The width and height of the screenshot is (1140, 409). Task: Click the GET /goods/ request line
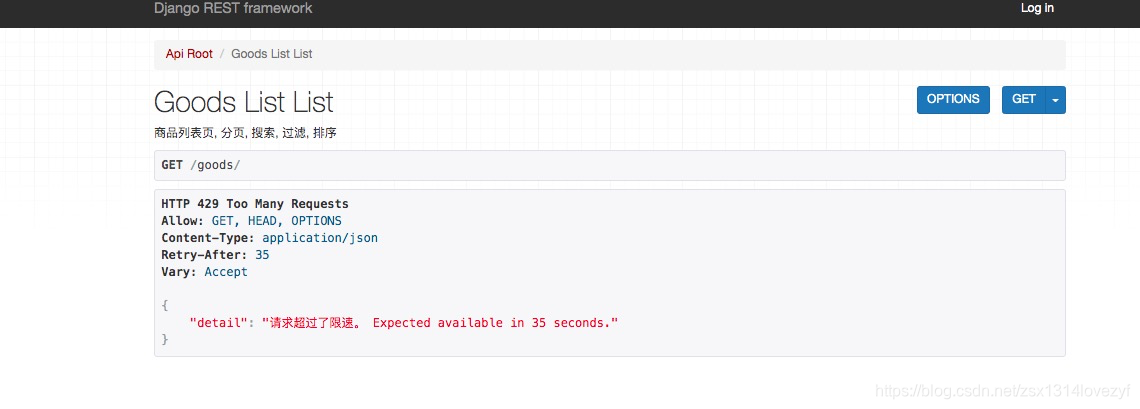coord(609,165)
